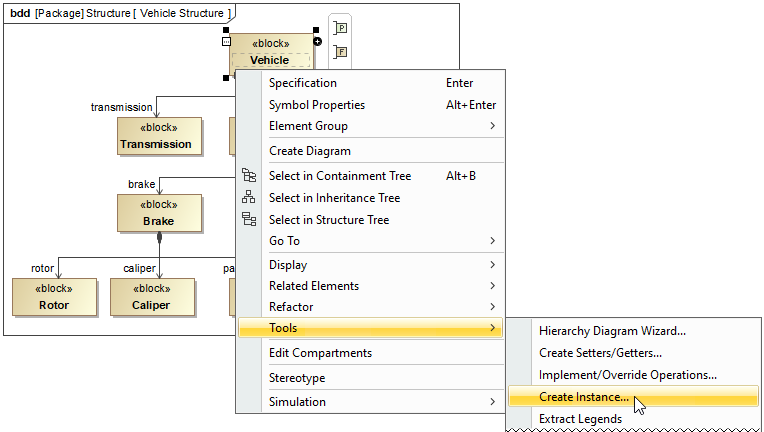Choose Create Instance... from Tools submenu

point(584,397)
